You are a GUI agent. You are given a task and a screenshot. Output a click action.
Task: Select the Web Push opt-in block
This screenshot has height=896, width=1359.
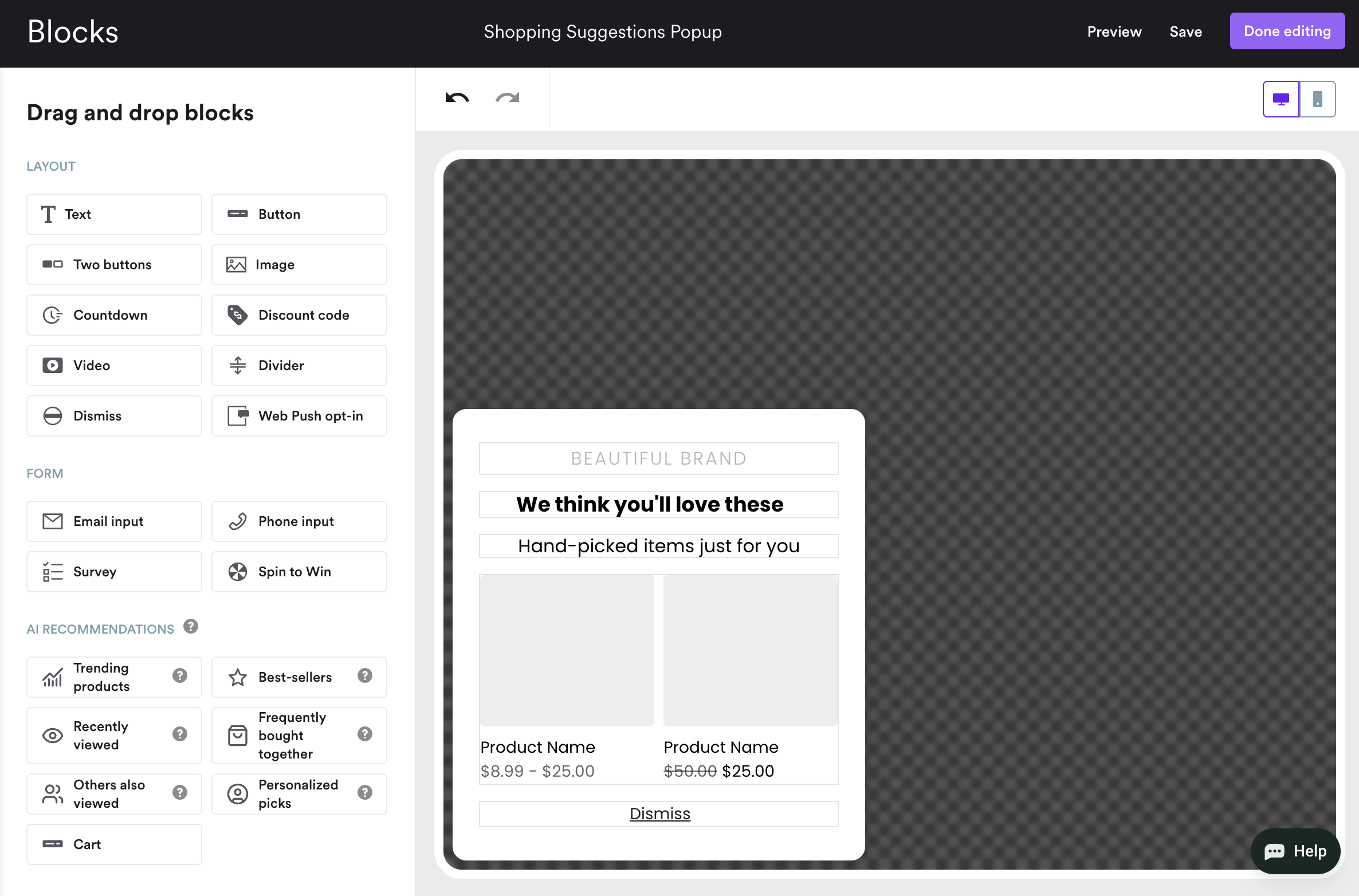(x=299, y=416)
